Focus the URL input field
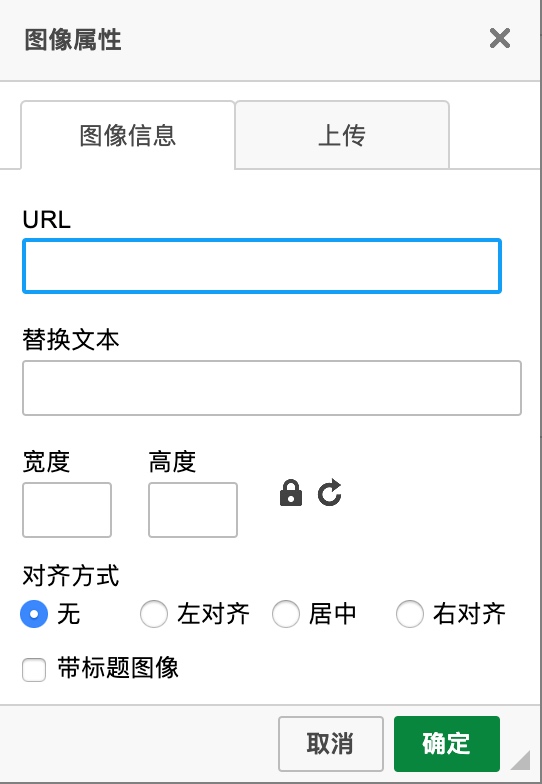This screenshot has width=542, height=784. tap(262, 266)
